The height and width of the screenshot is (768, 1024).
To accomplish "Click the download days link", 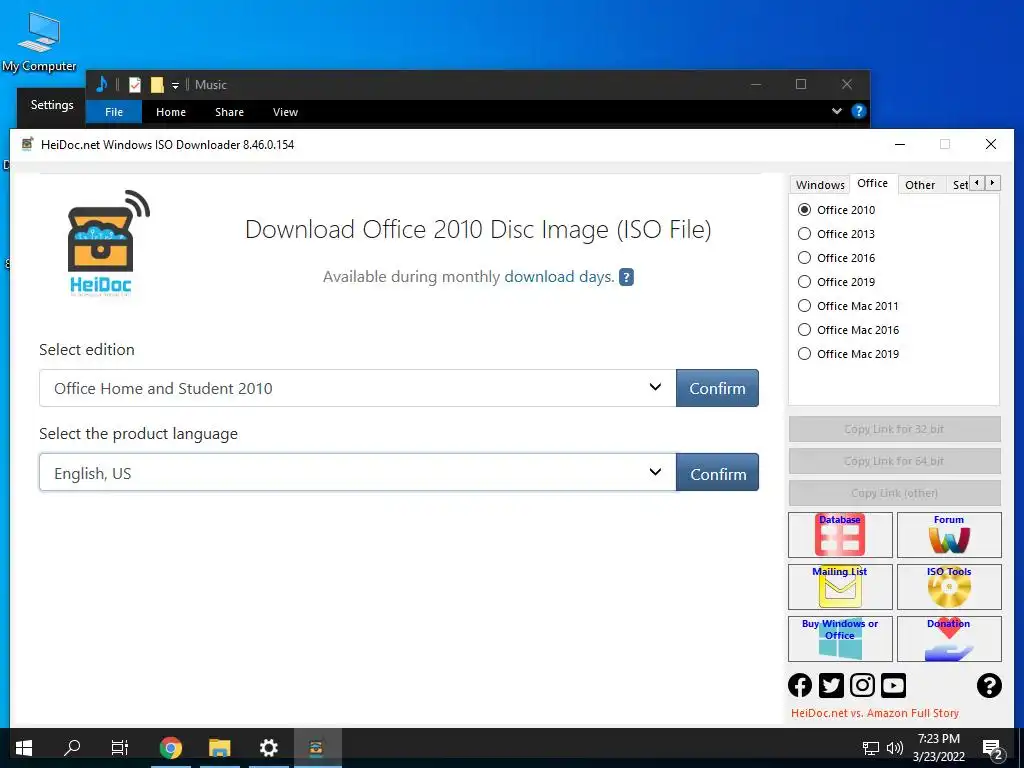I will [x=558, y=276].
